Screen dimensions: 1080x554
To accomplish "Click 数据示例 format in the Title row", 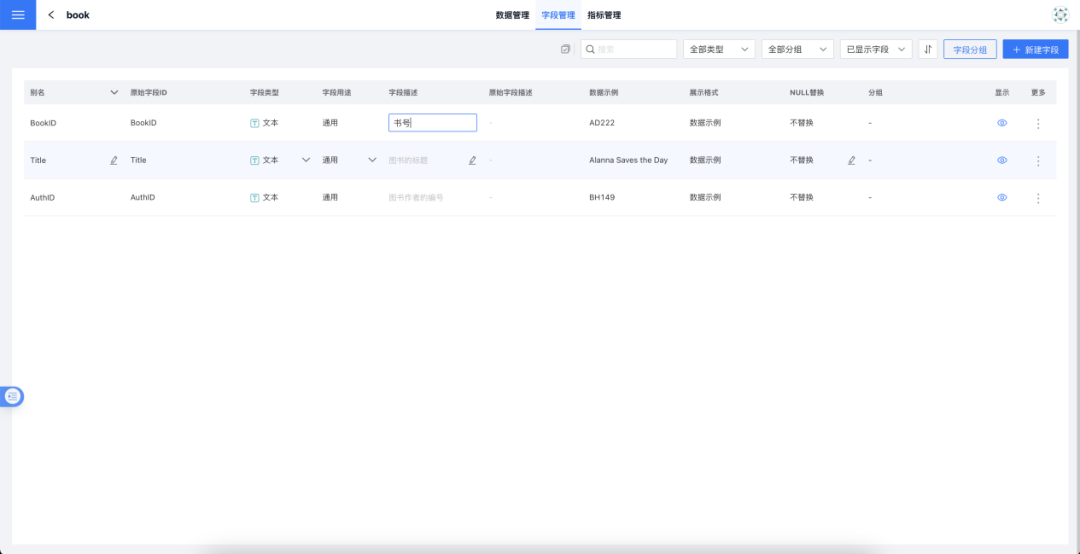I will 705,160.
